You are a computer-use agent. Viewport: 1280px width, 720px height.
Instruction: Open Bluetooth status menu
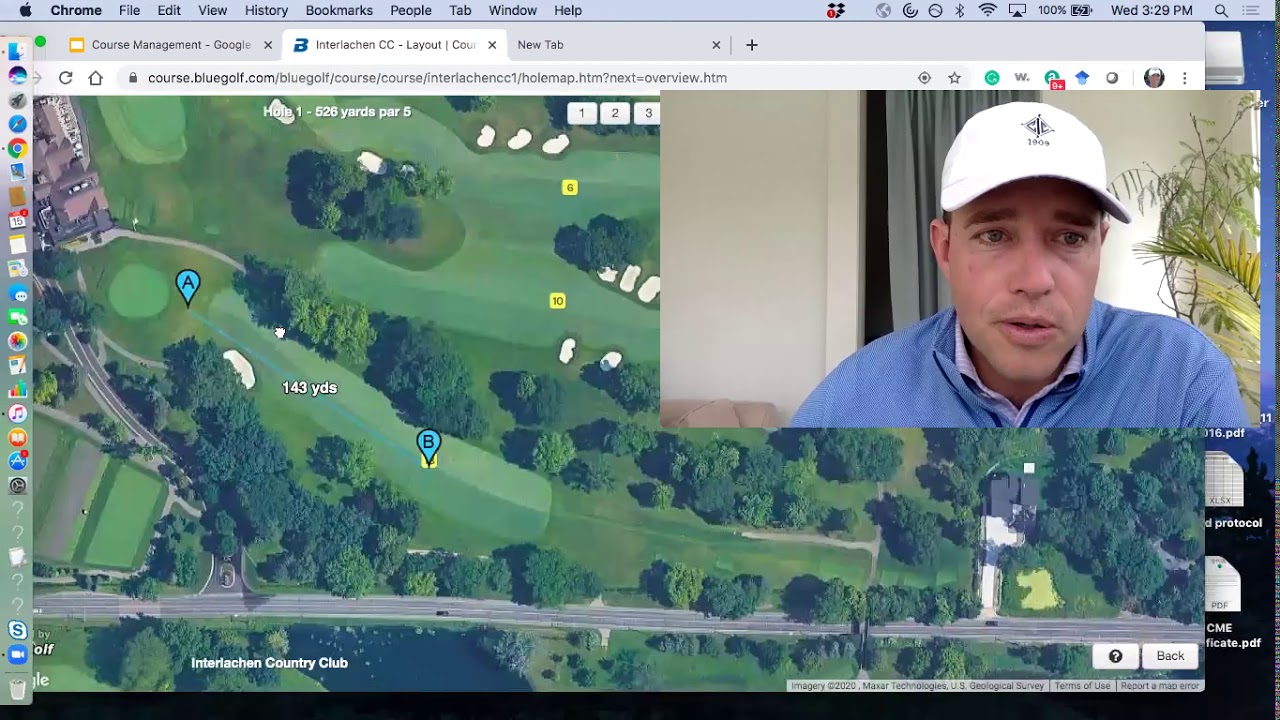pyautogui.click(x=960, y=11)
